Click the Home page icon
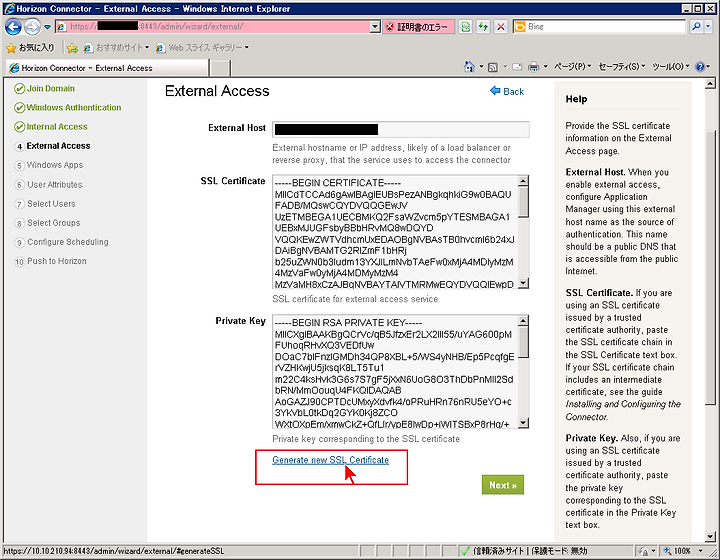This screenshot has width=720, height=560. tap(469, 67)
